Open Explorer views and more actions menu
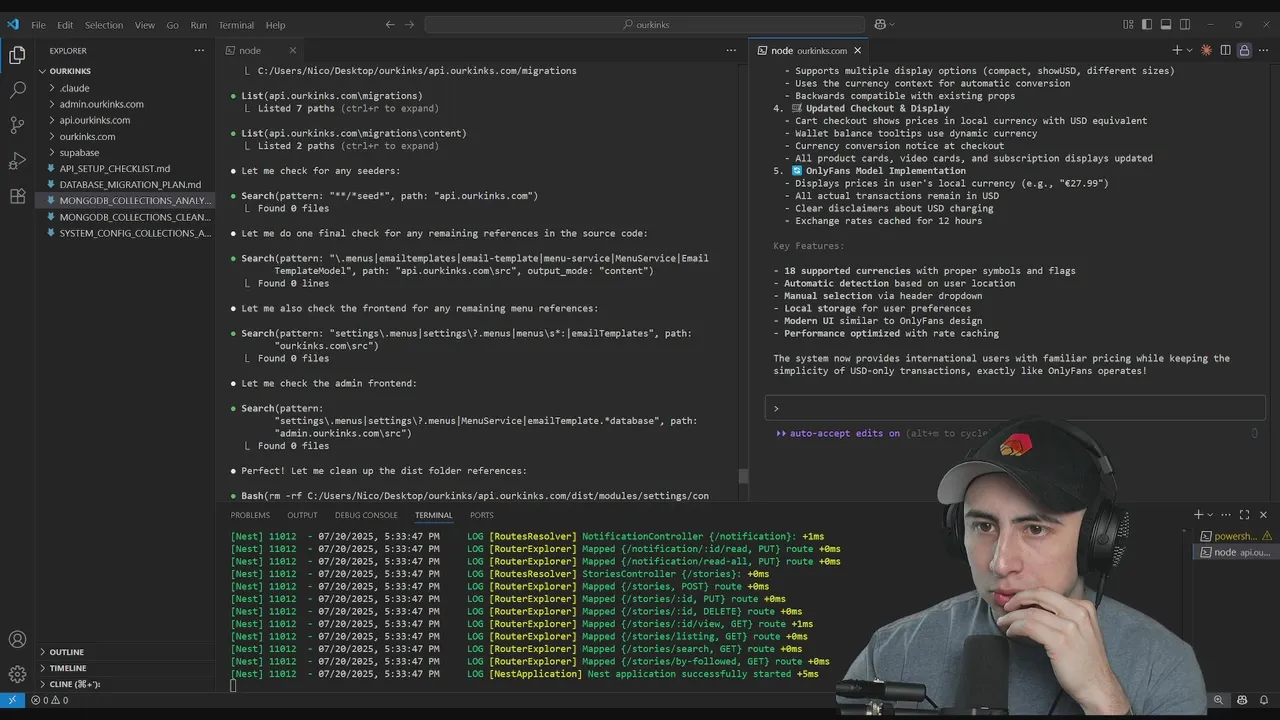Viewport: 1280px width, 720px height. tap(199, 50)
